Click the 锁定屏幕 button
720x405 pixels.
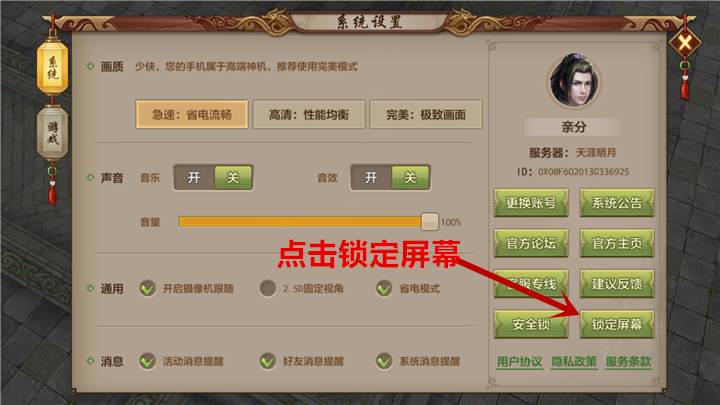[x=617, y=324]
